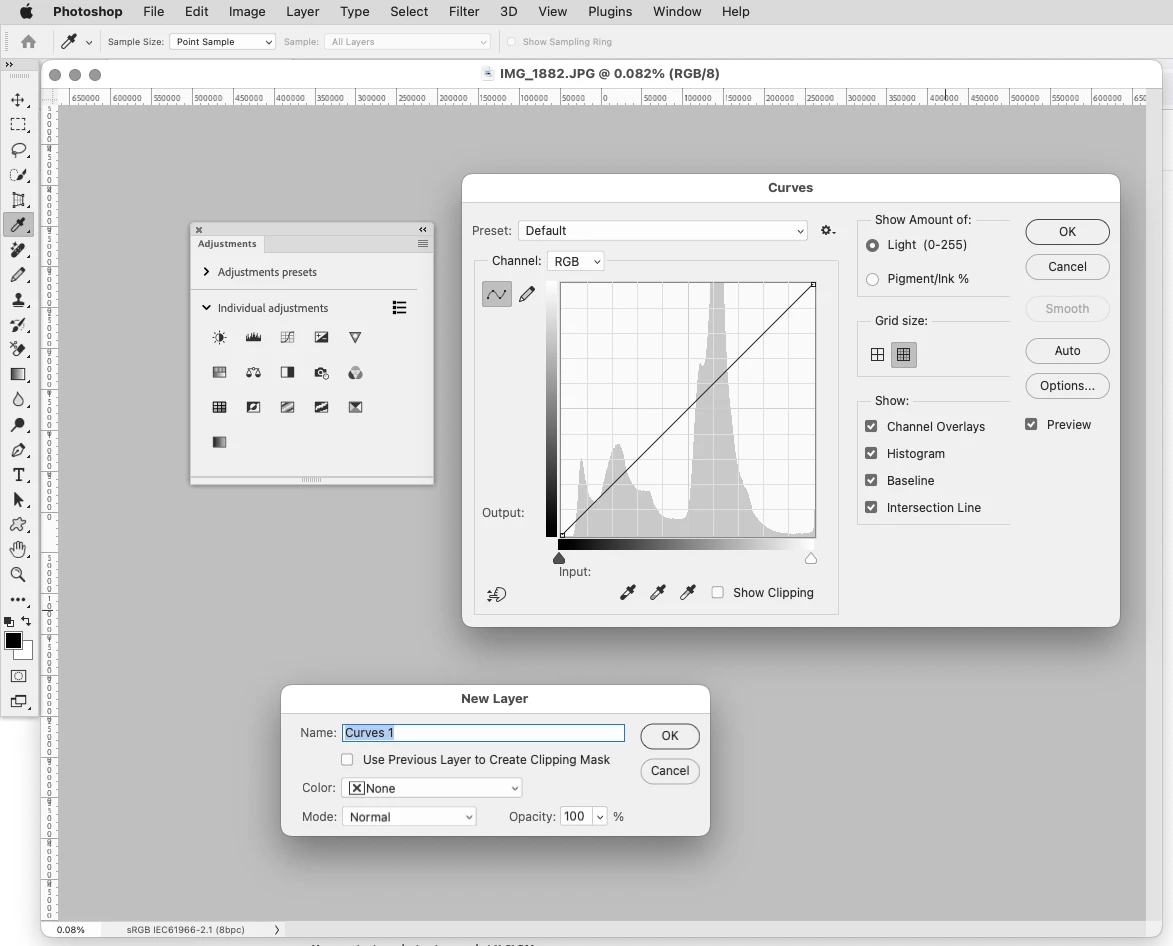
Task: Add Photo Filter adjustment (camera icon)
Action: point(321,372)
